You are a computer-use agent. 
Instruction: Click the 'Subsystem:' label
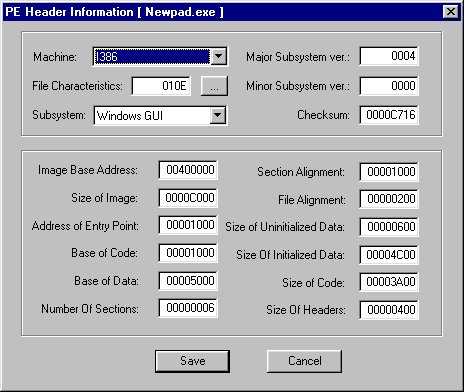pyautogui.click(x=59, y=115)
